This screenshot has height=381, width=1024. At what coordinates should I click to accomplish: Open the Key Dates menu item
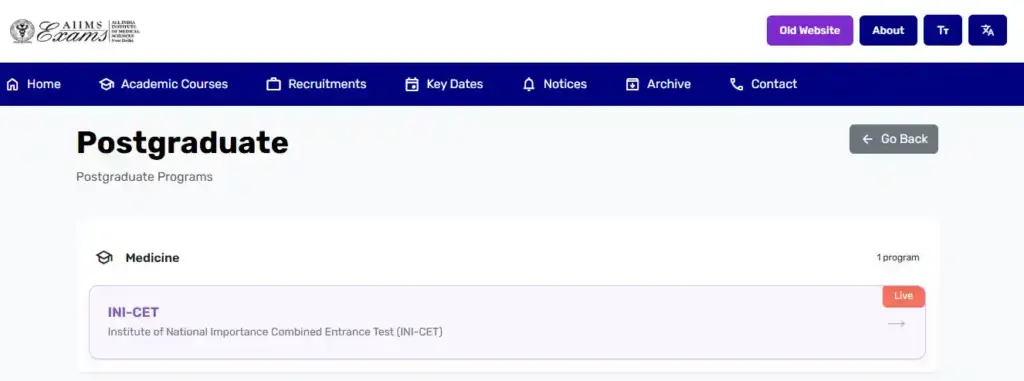444,84
